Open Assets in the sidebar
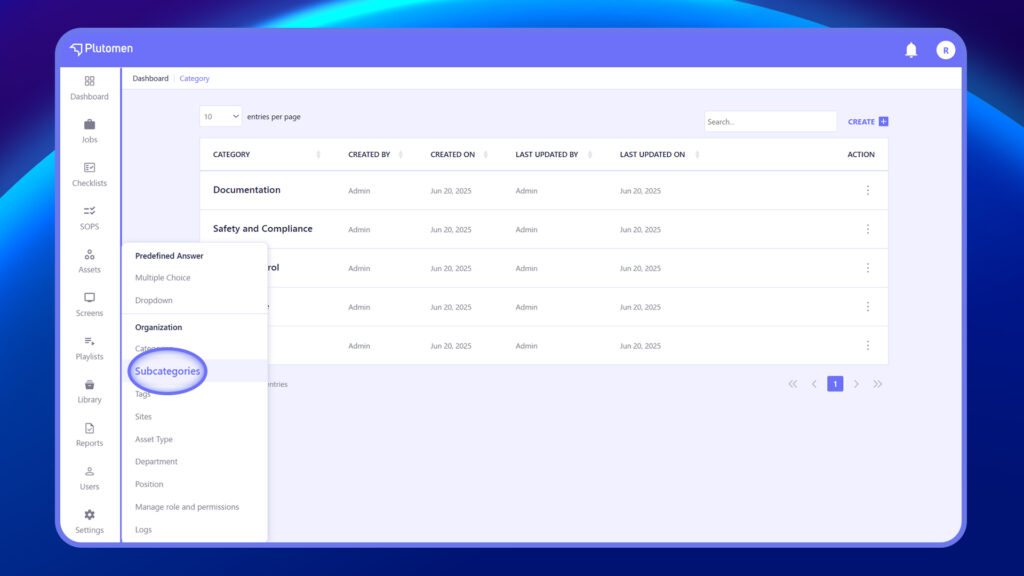 coord(89,261)
